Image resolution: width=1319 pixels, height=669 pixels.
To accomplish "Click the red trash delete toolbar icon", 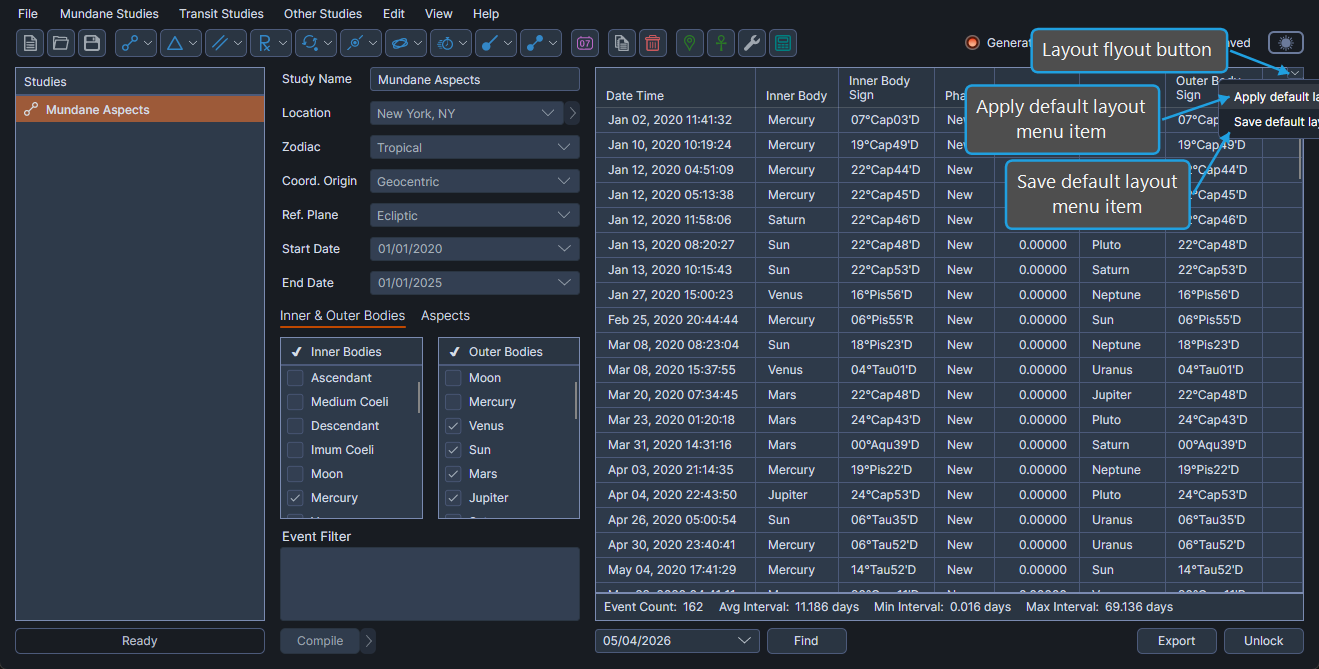I will (x=653, y=43).
